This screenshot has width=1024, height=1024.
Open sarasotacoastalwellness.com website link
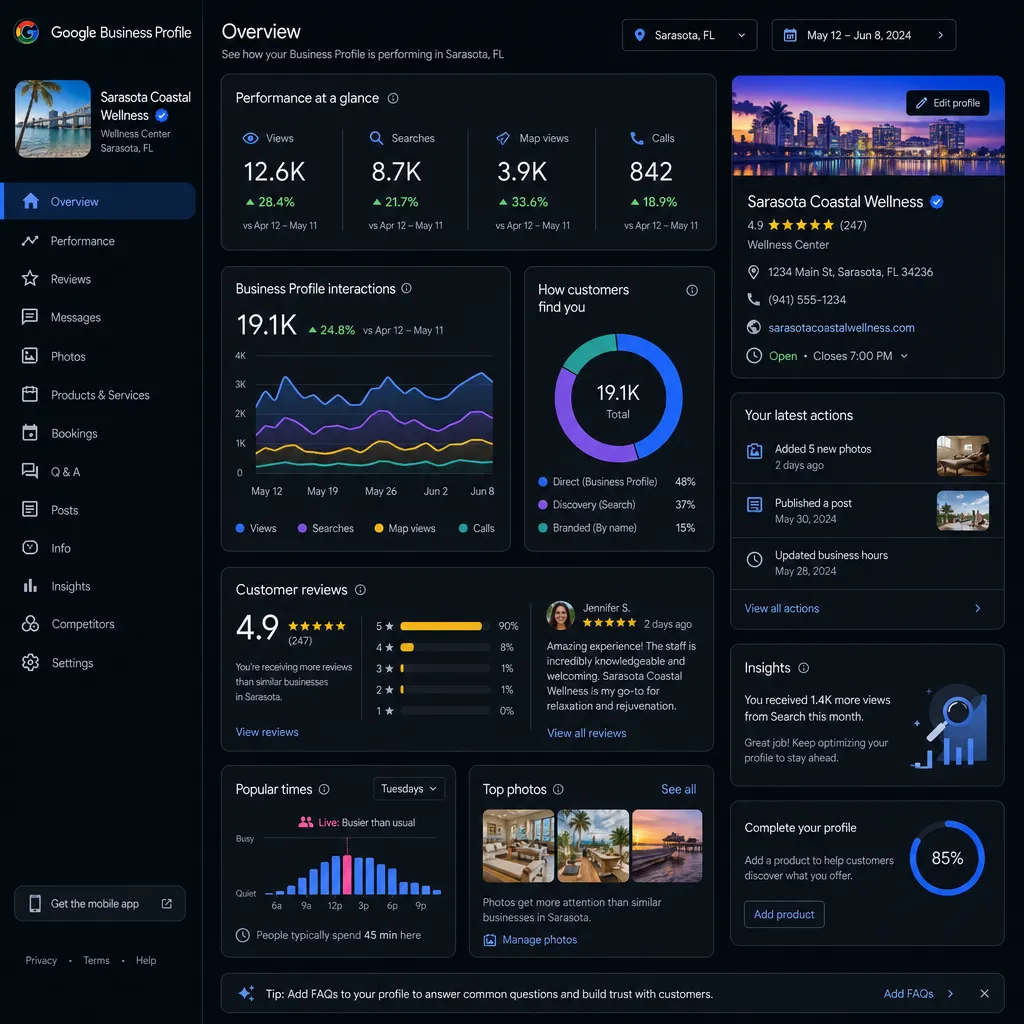[x=841, y=327]
